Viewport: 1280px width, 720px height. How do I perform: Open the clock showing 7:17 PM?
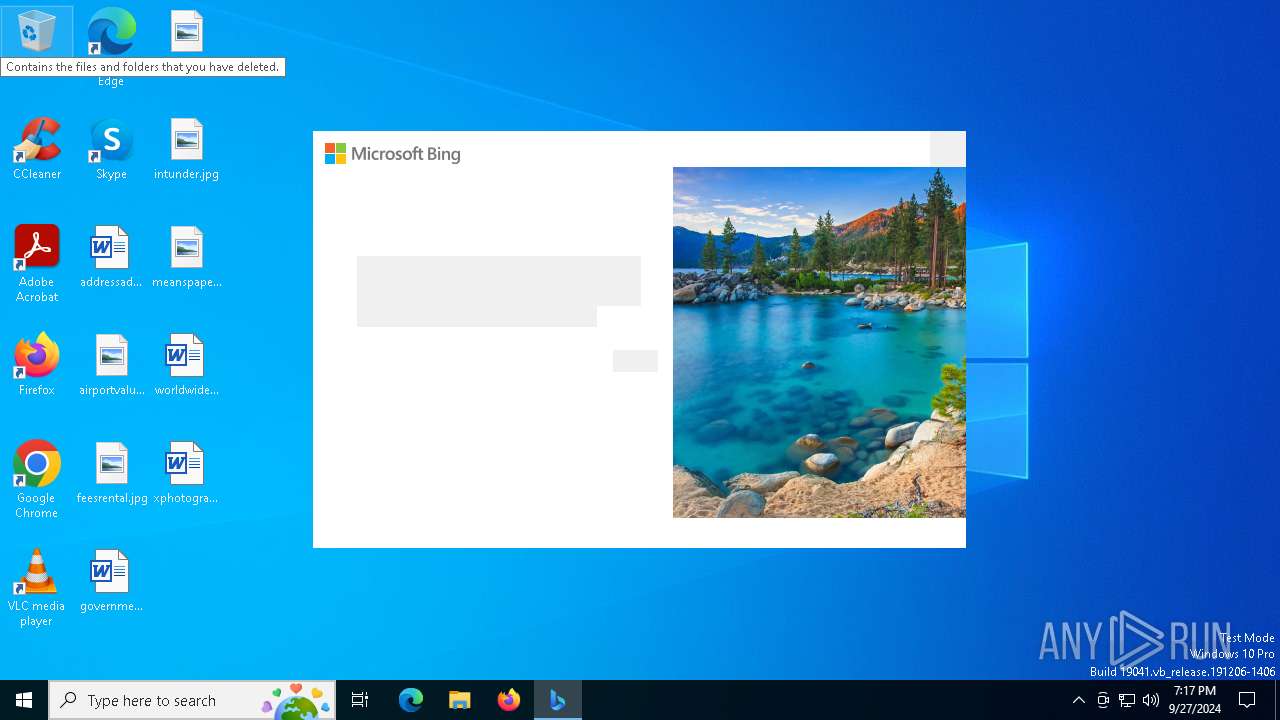tap(1195, 700)
